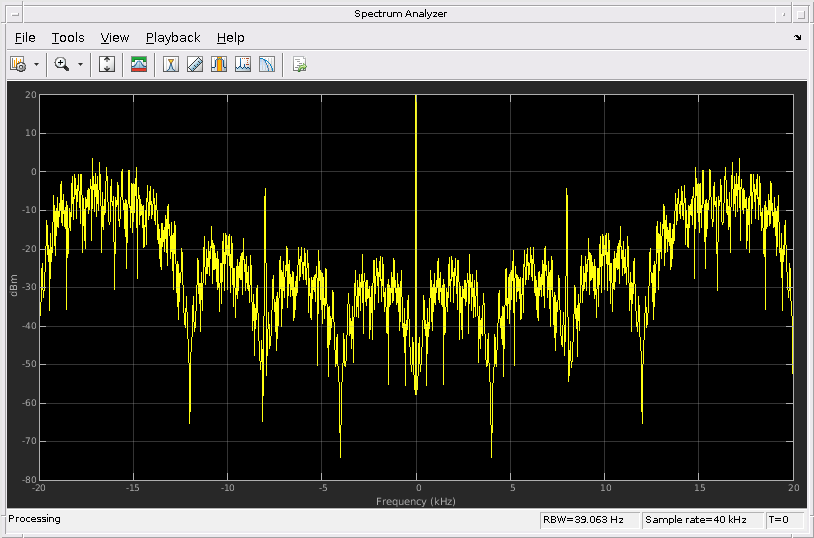Click the blue CCDF Measurements curve icon
The width and height of the screenshot is (814, 538).
(x=267, y=64)
